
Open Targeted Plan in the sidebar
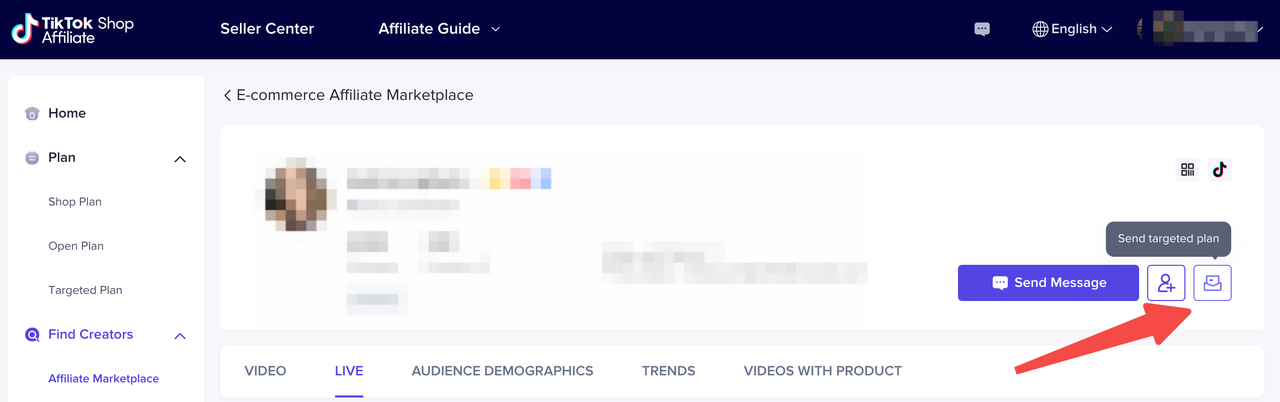[85, 290]
